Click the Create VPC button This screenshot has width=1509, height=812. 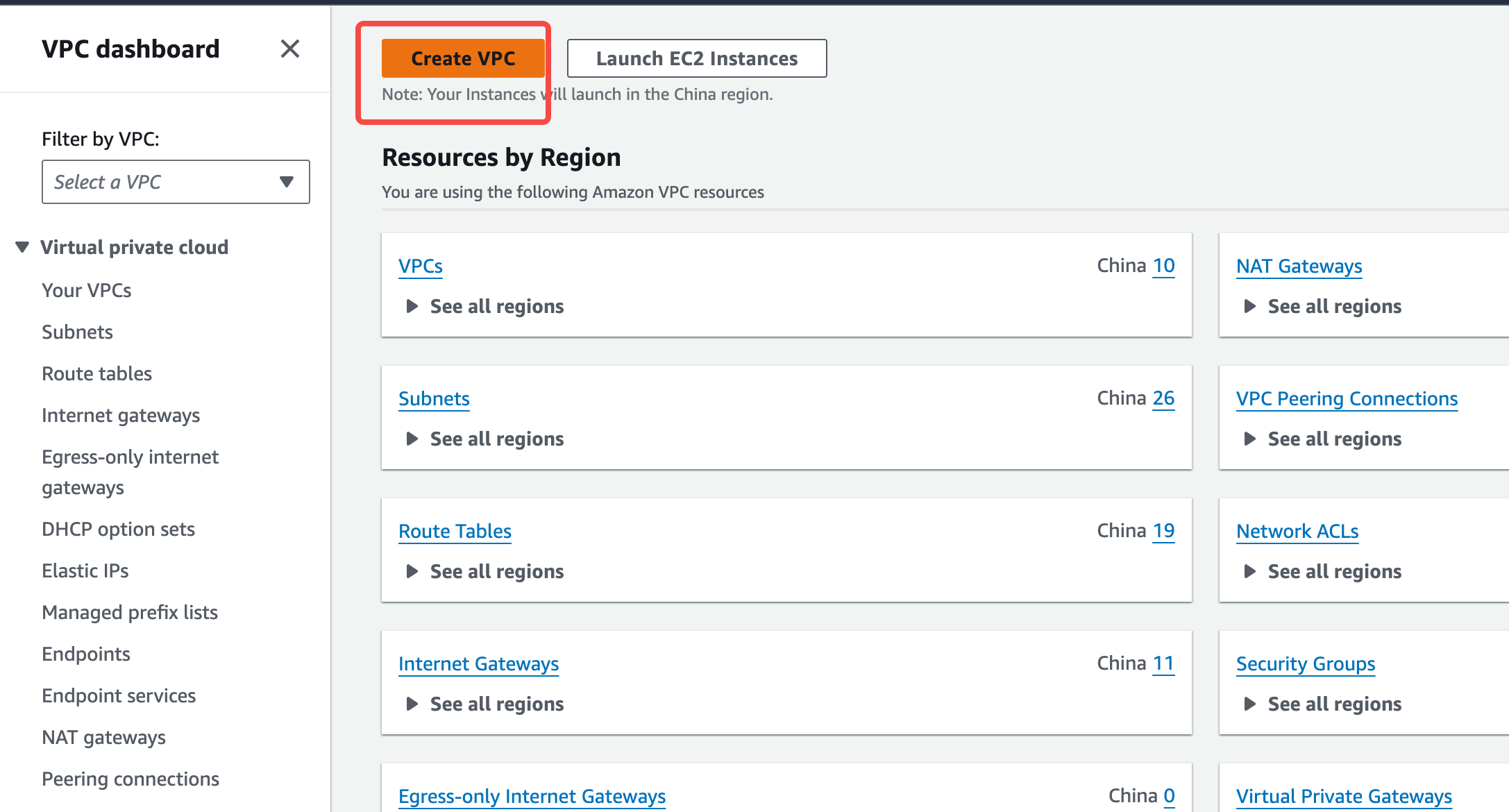463,58
